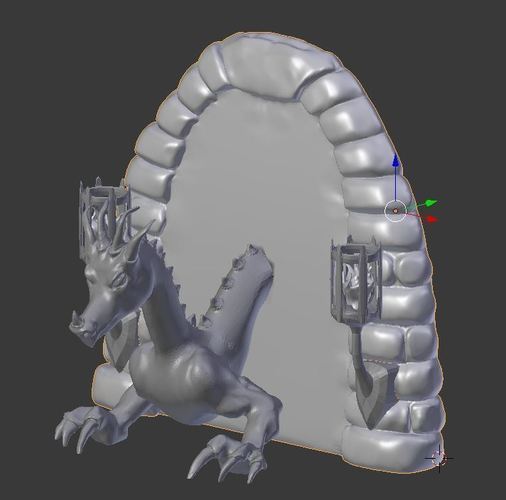Click the red X-axis gizmo arrow
Image resolution: width=506 pixels, height=500 pixels.
(432, 219)
